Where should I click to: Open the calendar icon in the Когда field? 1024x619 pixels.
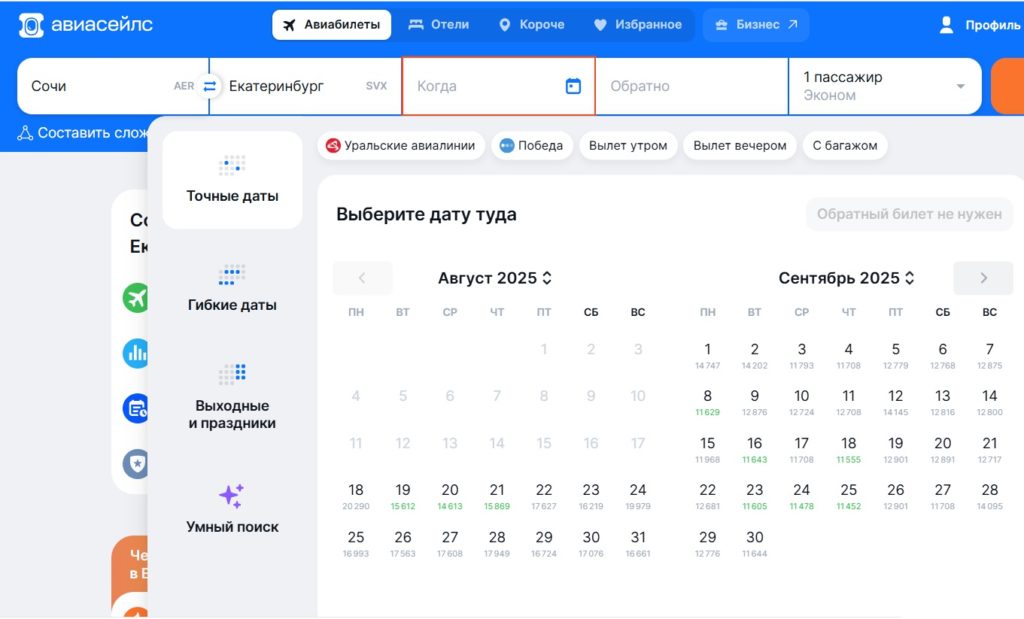click(x=573, y=86)
